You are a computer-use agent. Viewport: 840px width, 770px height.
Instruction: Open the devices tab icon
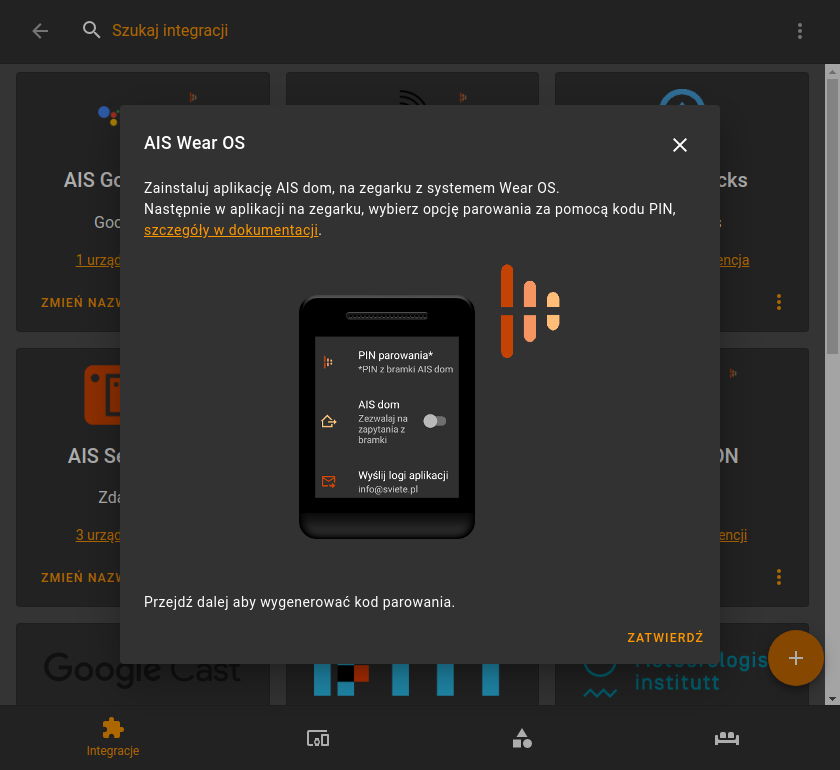pos(318,738)
